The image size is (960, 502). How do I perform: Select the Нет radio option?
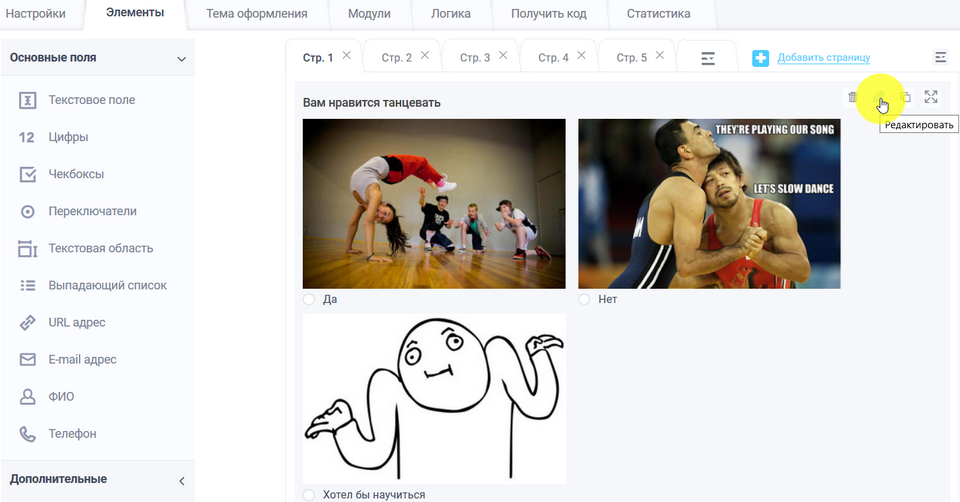click(x=584, y=299)
